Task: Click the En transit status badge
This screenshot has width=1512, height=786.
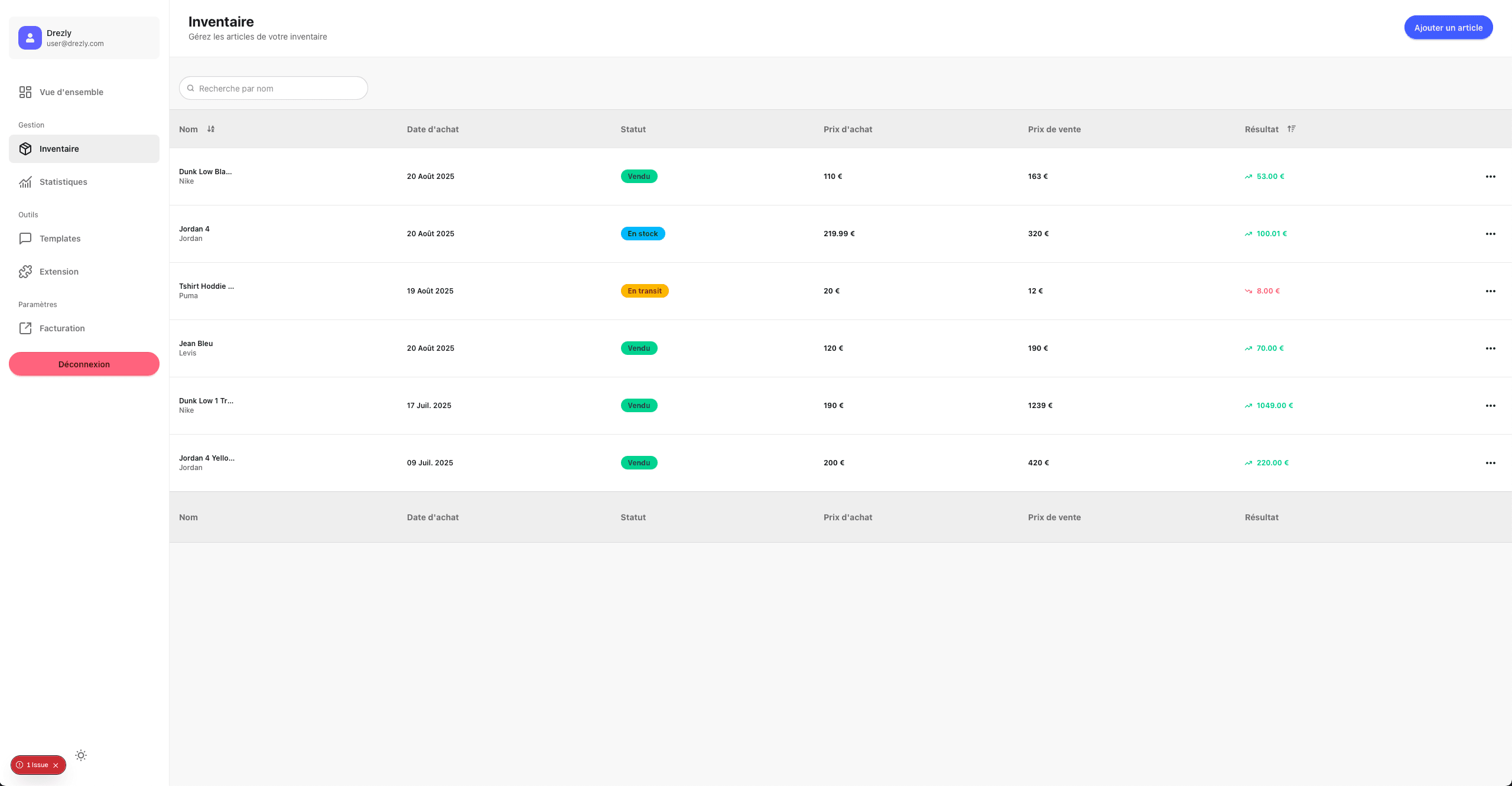Action: click(x=644, y=291)
